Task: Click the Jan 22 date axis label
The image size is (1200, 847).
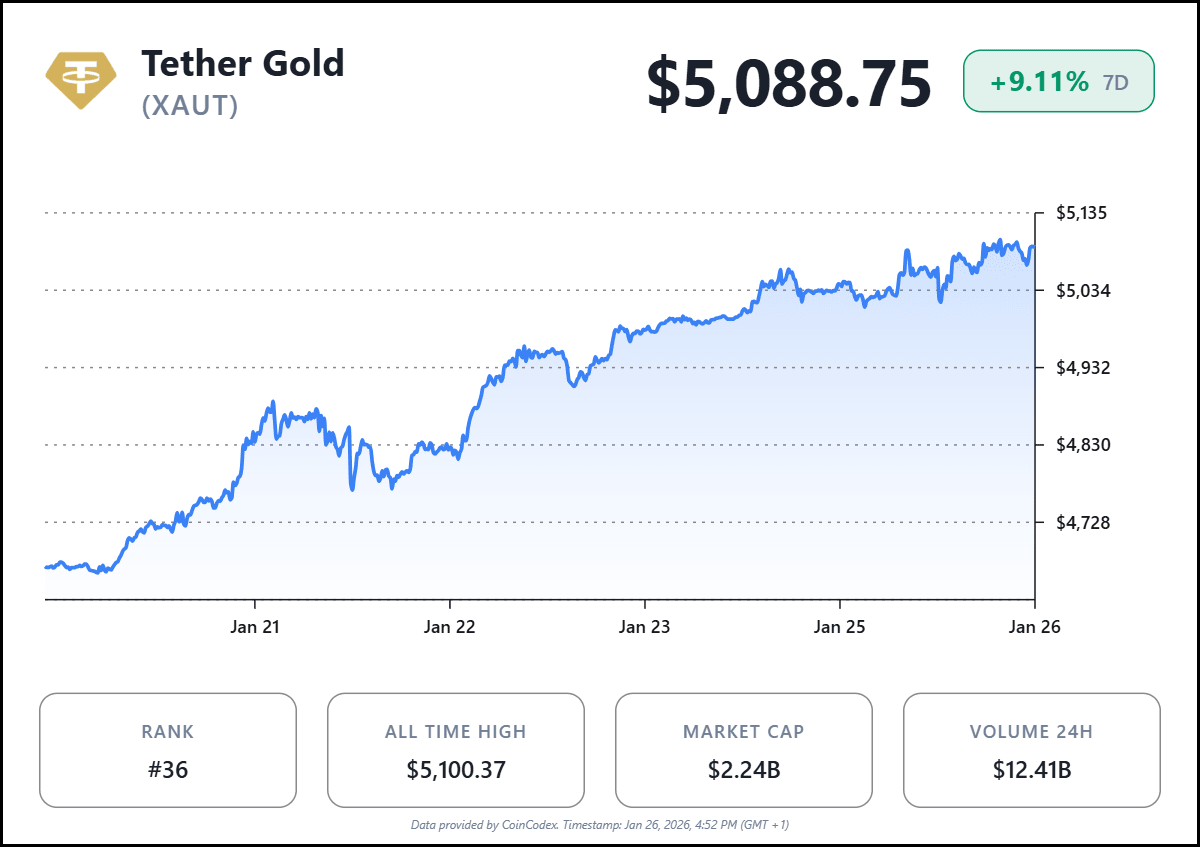Action: coord(450,627)
